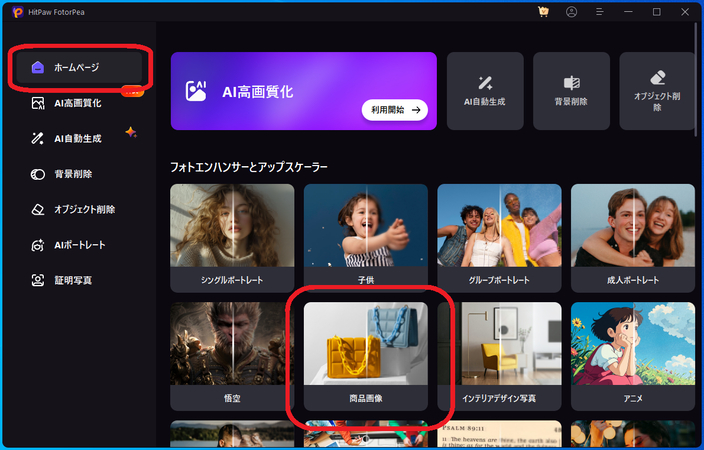The width and height of the screenshot is (704, 450).
Task: Click the vertical scrollbar on right edge
Action: (697, 81)
